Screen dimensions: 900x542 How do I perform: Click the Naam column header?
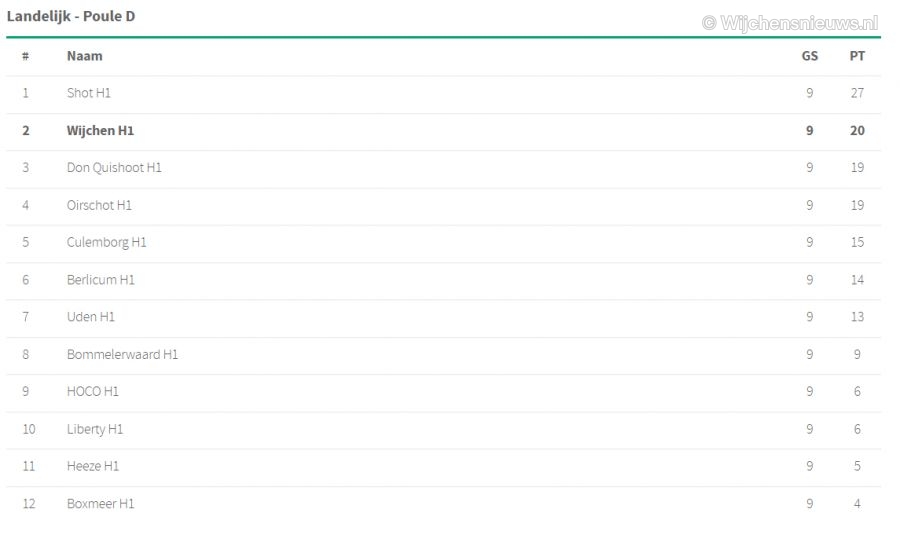85,56
